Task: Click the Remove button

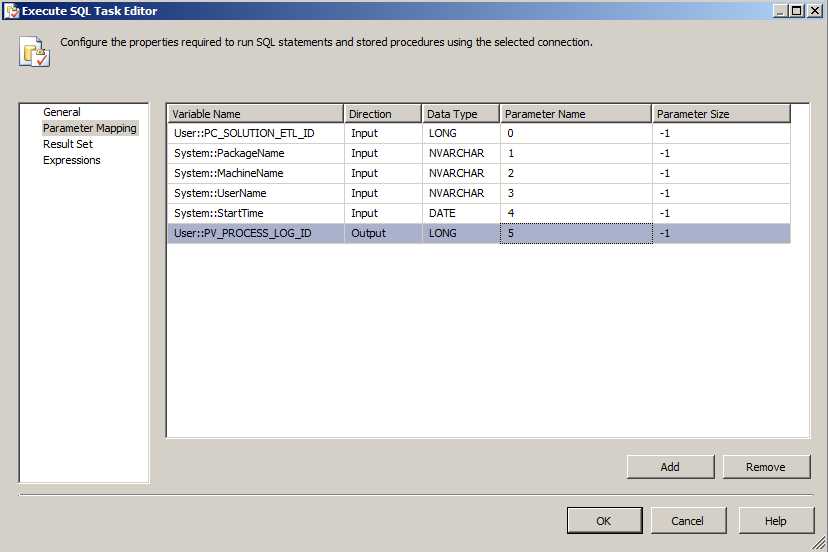Action: click(766, 467)
